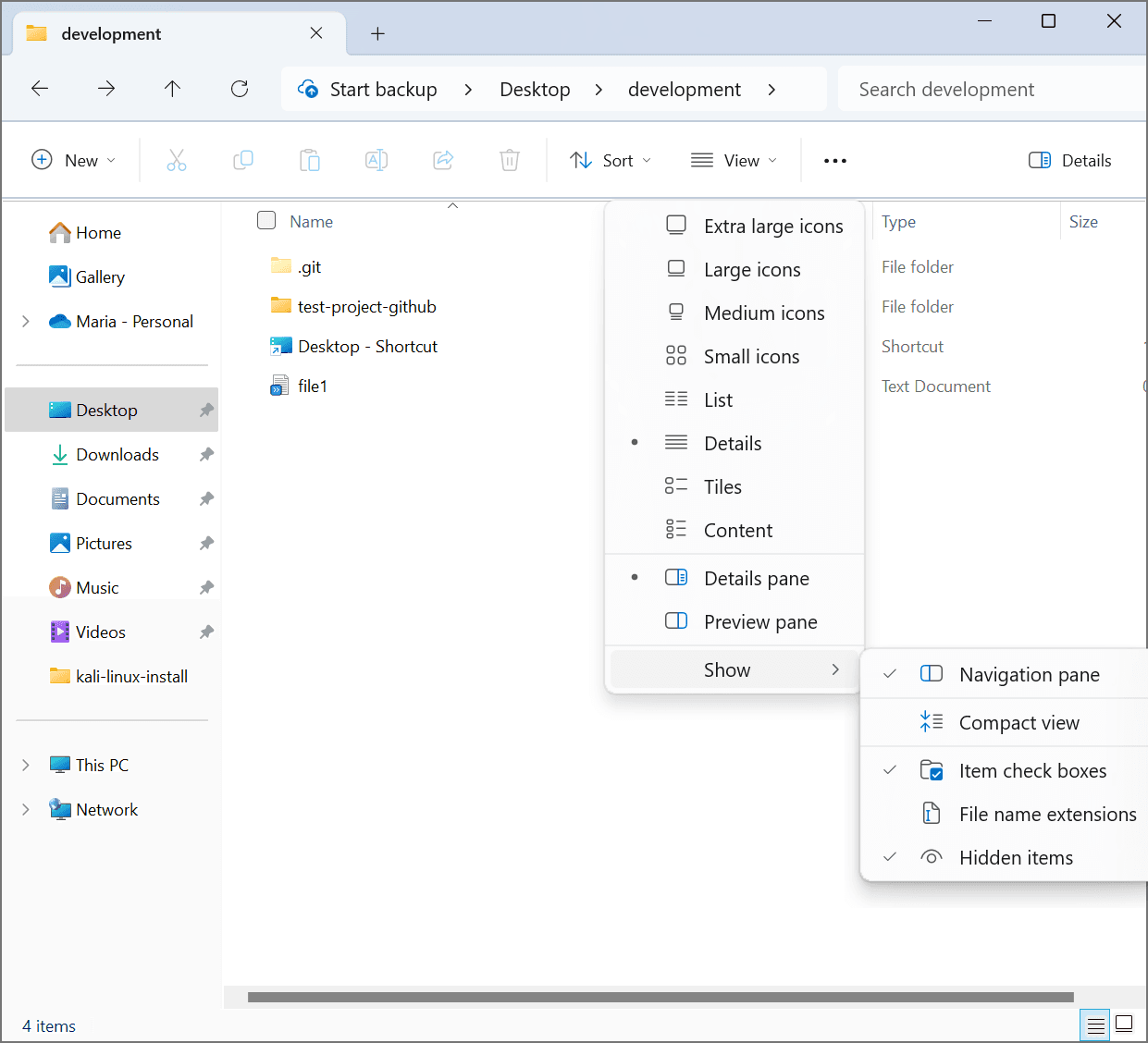The height and width of the screenshot is (1043, 1148).
Task: Switch to large thumbnails status bar icon
Action: 1124,1025
